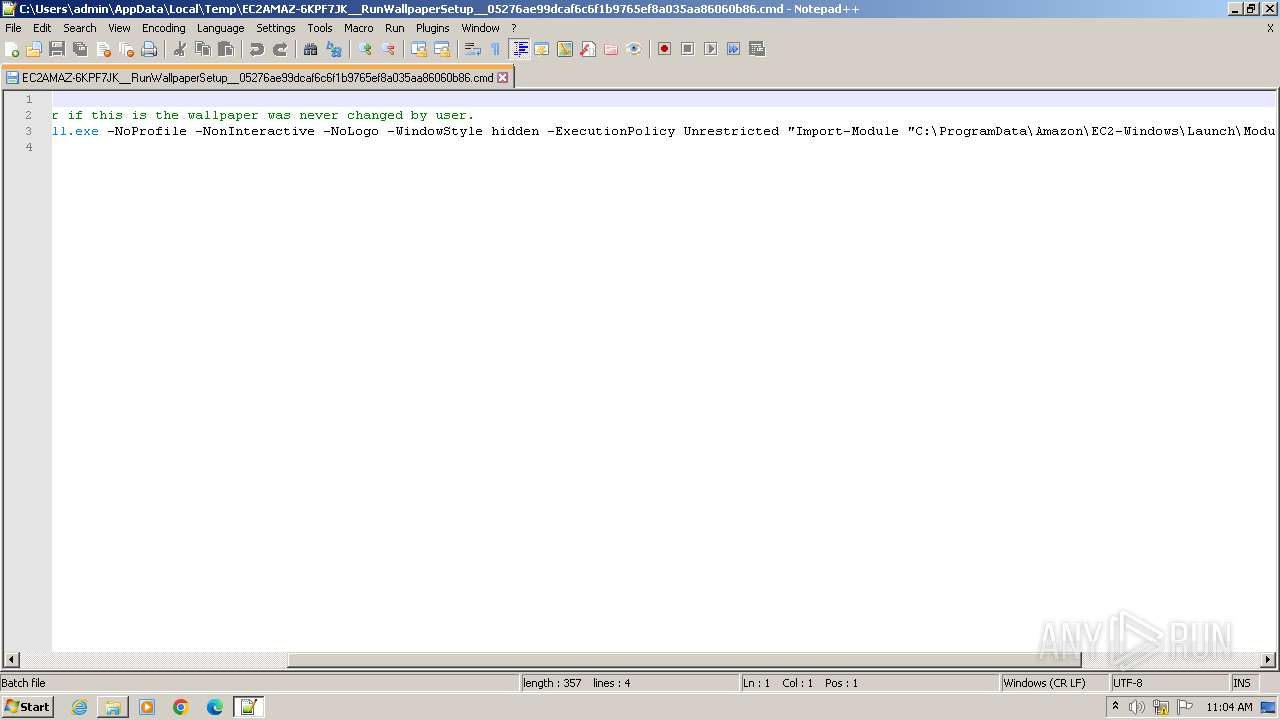Image resolution: width=1280 pixels, height=720 pixels.
Task: Open the Window menu
Action: pyautogui.click(x=480, y=28)
